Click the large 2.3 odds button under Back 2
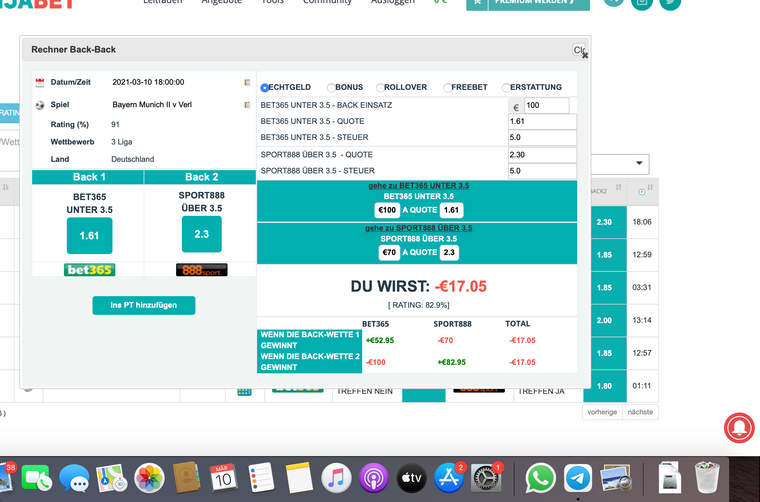Screen dimensions: 760x502 [x=202, y=234]
